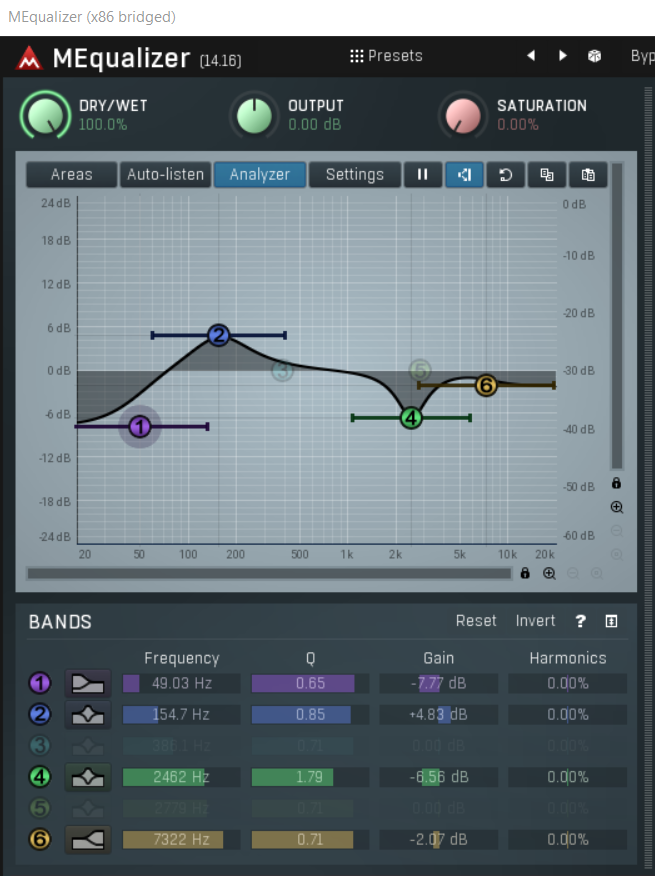Open band 5 filter type selector
Viewport: 655px width, 876px height.
pyautogui.click(x=88, y=808)
